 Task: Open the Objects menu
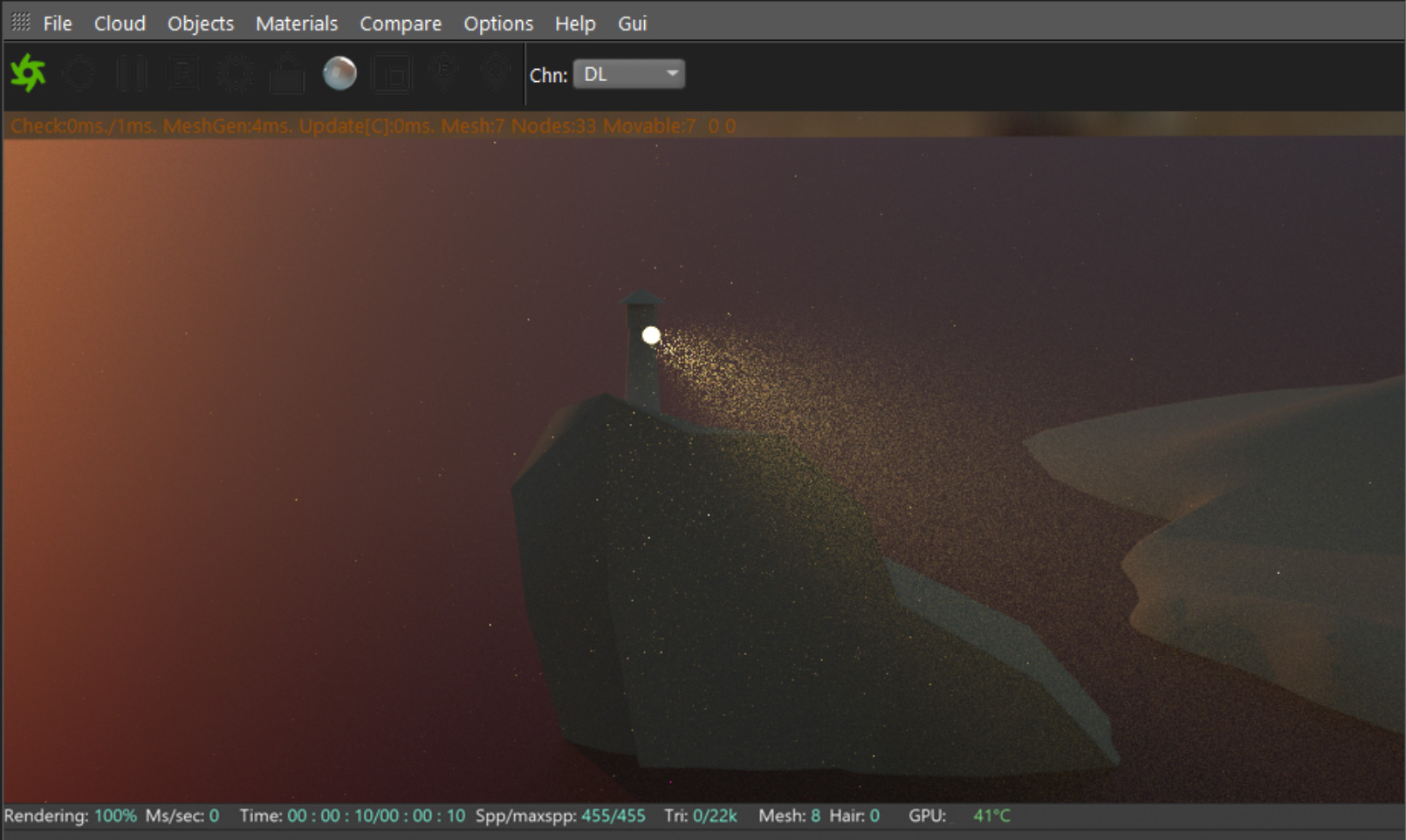[x=201, y=24]
